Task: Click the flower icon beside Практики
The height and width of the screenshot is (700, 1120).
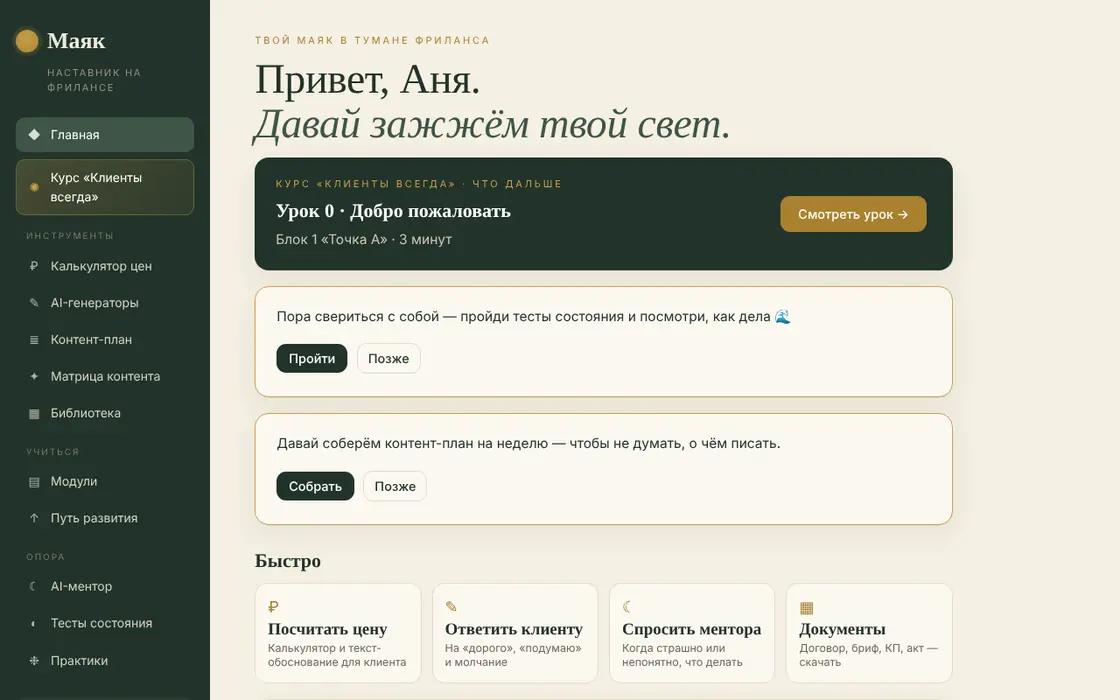Action: pyautogui.click(x=34, y=661)
